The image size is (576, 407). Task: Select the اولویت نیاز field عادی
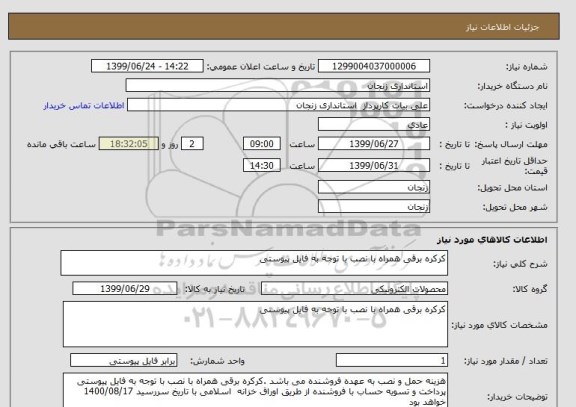(x=374, y=125)
